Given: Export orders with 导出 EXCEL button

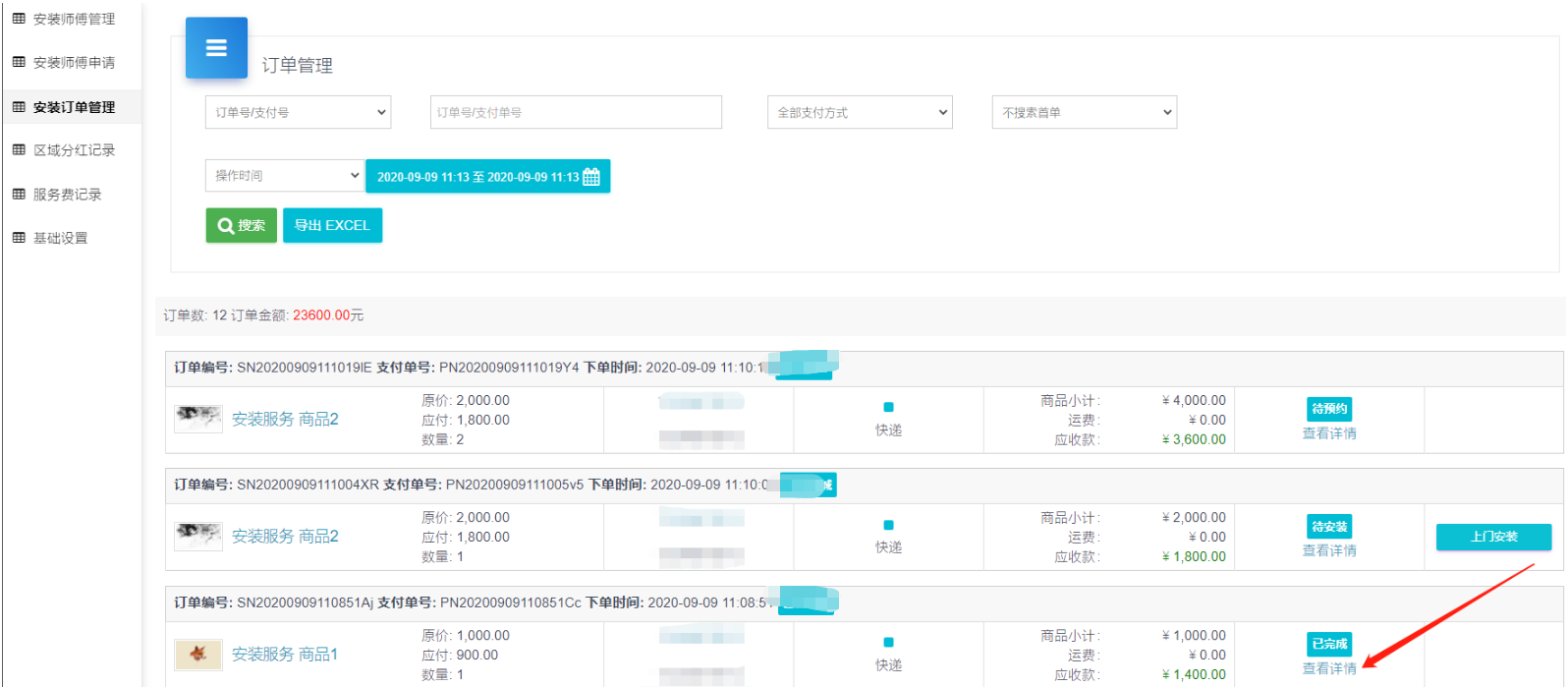Looking at the screenshot, I should click(332, 225).
